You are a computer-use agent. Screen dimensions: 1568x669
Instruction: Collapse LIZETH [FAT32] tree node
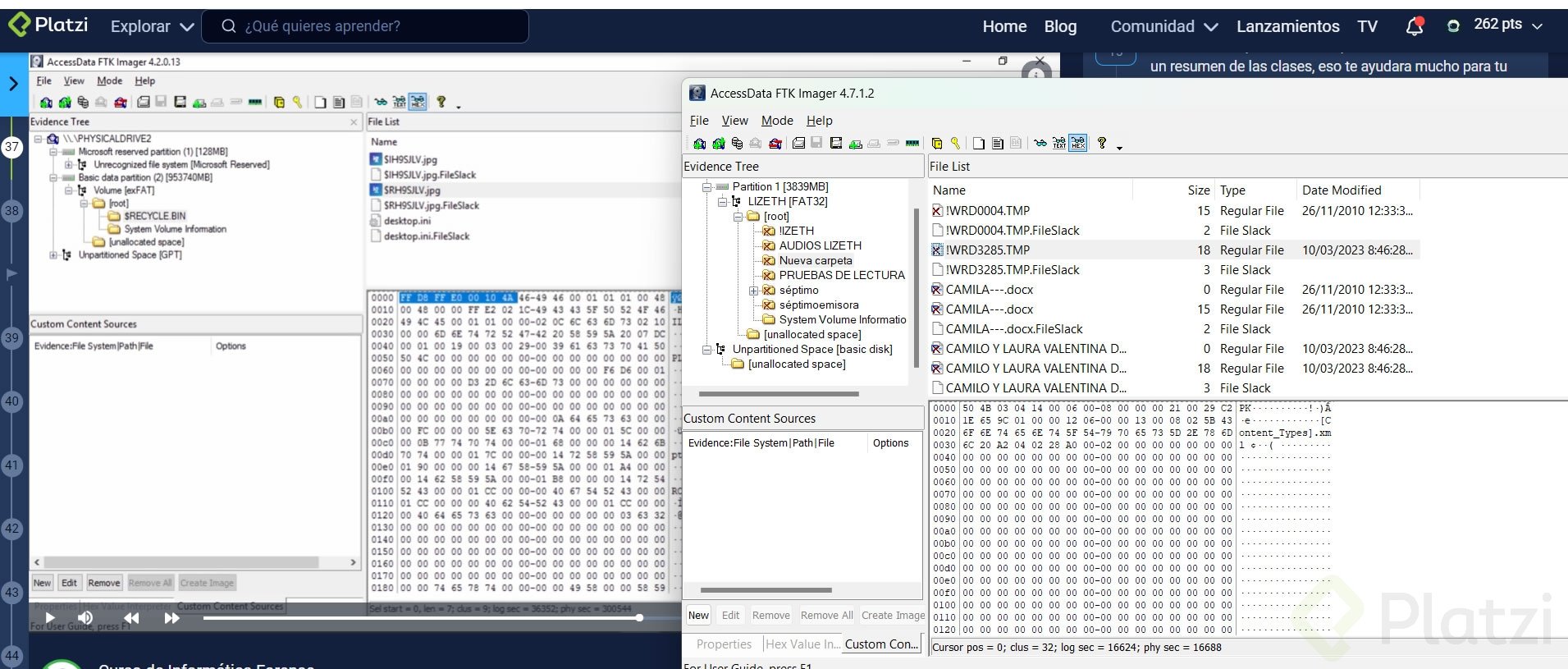722,202
